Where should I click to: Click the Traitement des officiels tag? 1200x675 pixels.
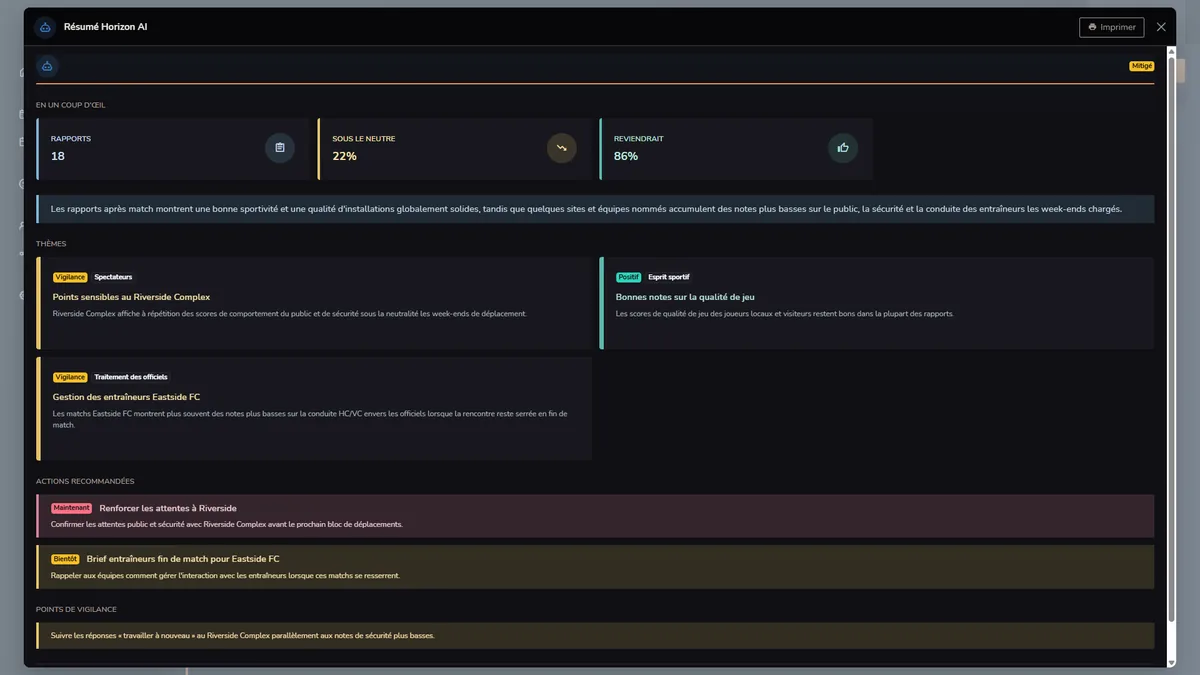131,377
